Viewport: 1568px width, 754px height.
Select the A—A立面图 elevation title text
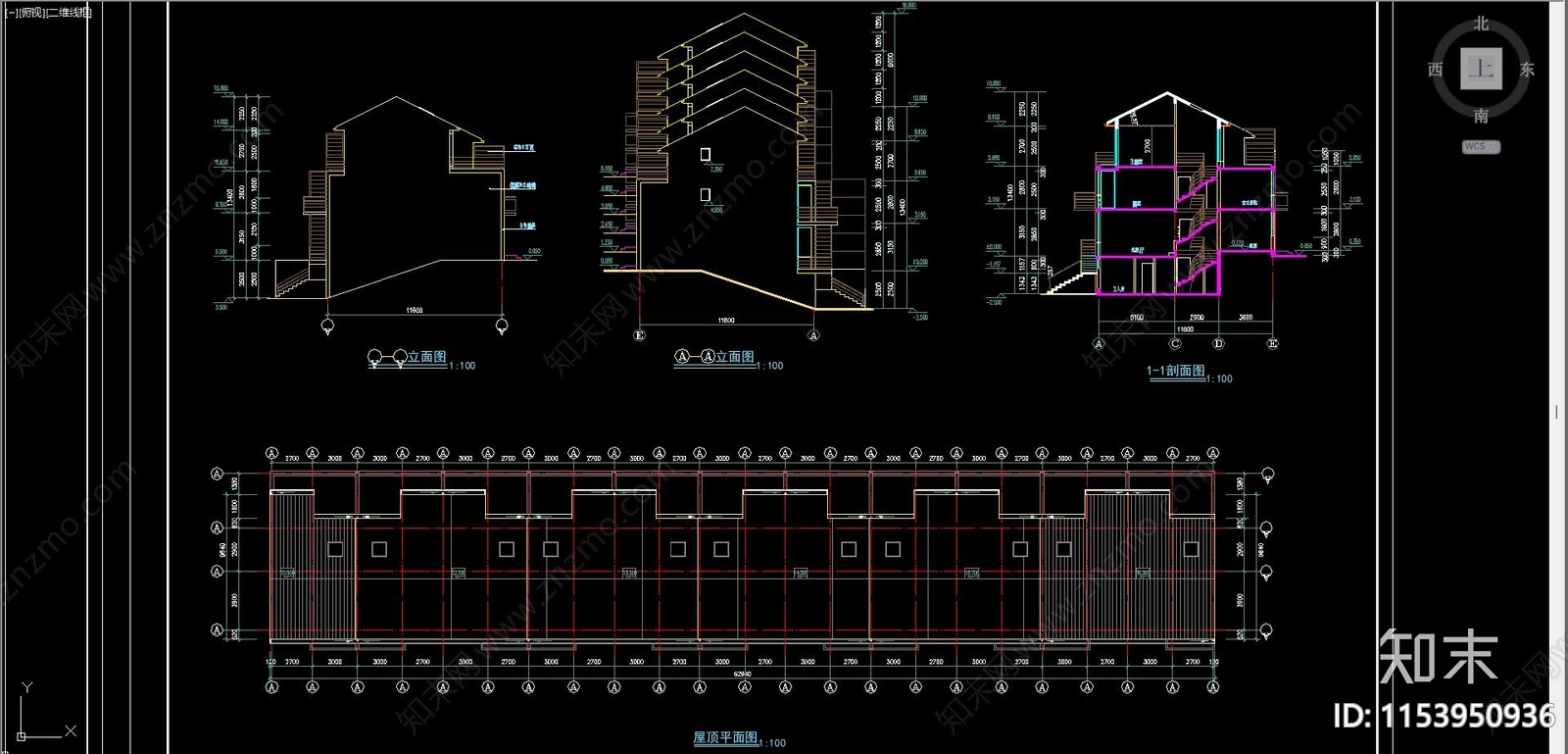click(x=714, y=357)
